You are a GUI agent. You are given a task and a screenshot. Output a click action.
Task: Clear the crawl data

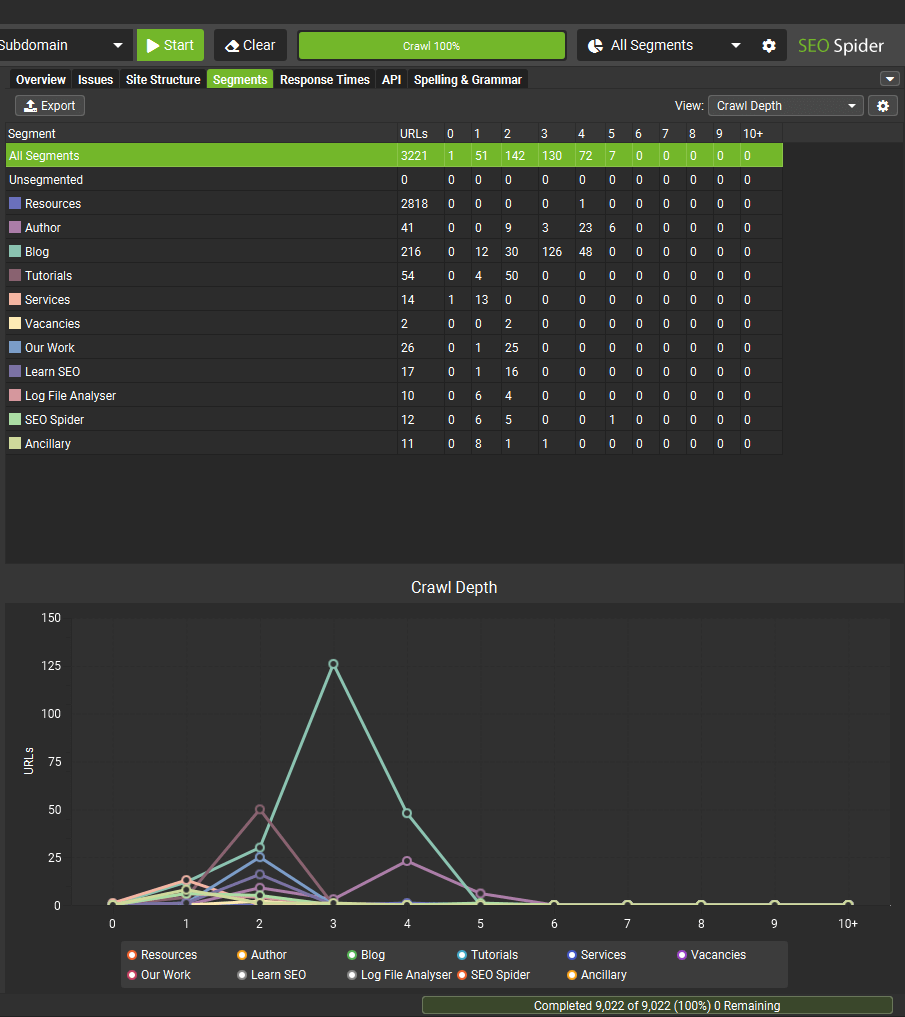coord(250,45)
